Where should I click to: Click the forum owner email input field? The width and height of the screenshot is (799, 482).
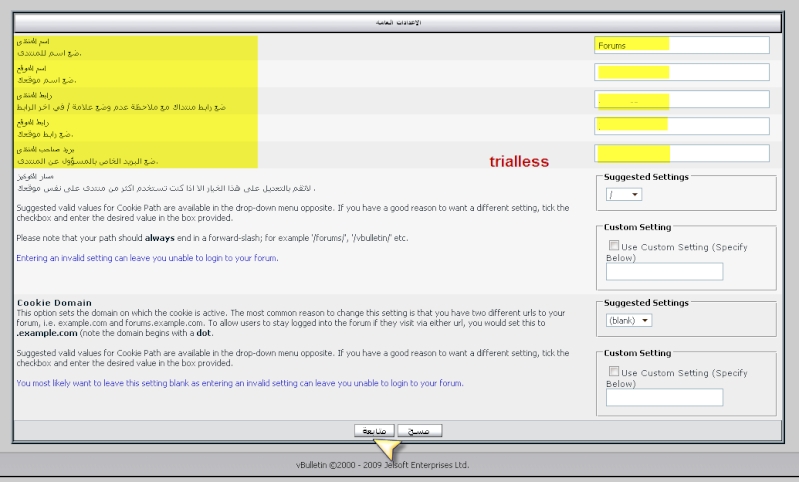click(681, 153)
